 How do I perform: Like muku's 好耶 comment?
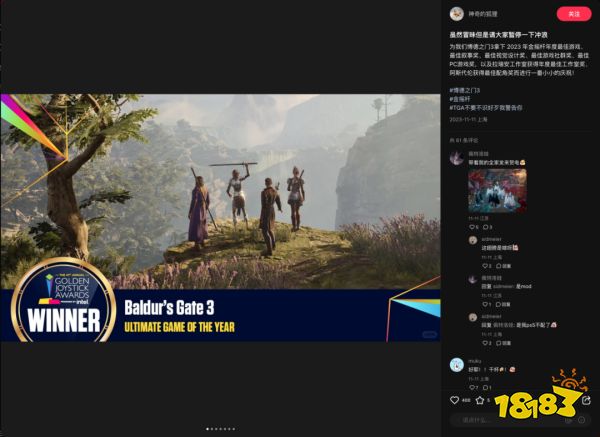pos(473,388)
